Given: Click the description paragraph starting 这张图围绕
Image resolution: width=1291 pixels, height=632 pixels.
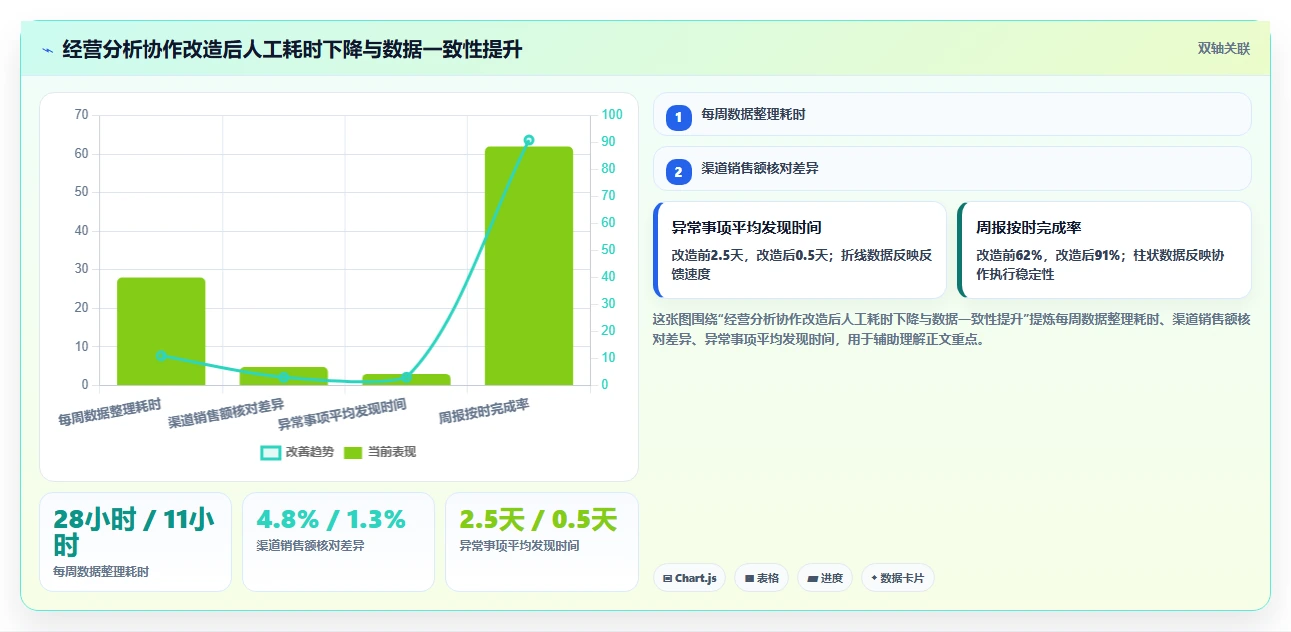Looking at the screenshot, I should click(950, 329).
